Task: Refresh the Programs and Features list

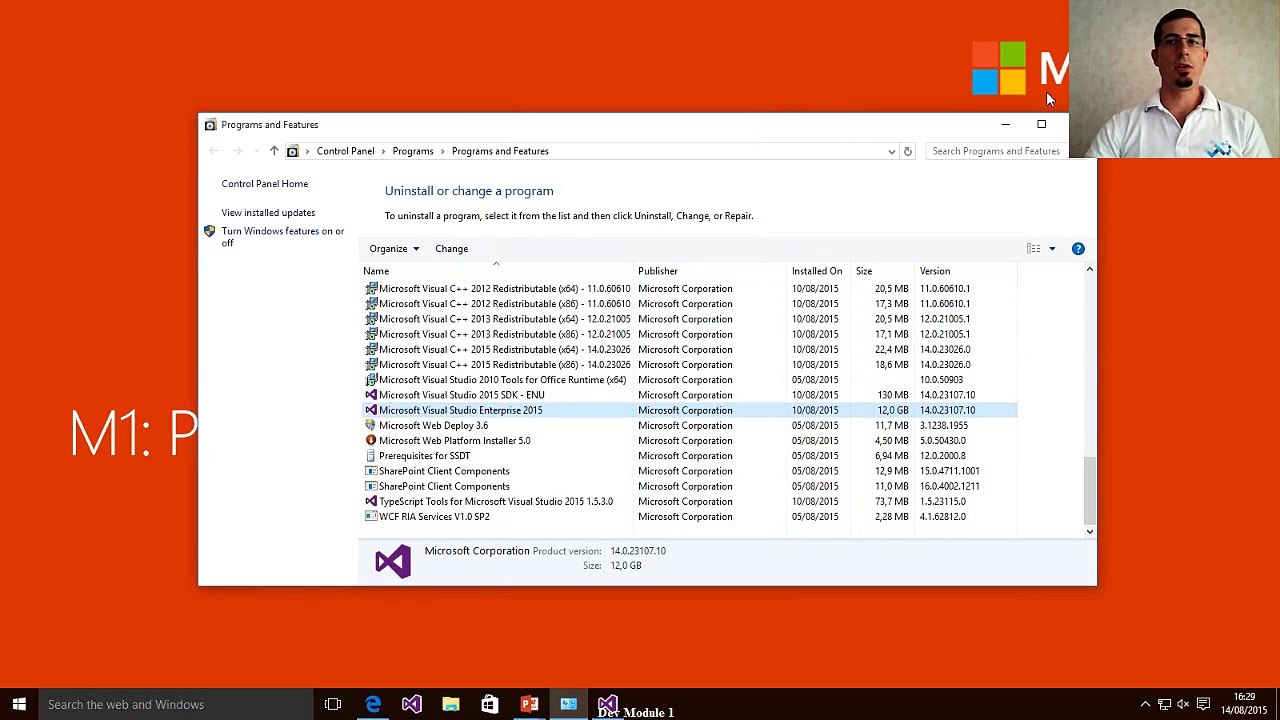Action: pos(908,151)
